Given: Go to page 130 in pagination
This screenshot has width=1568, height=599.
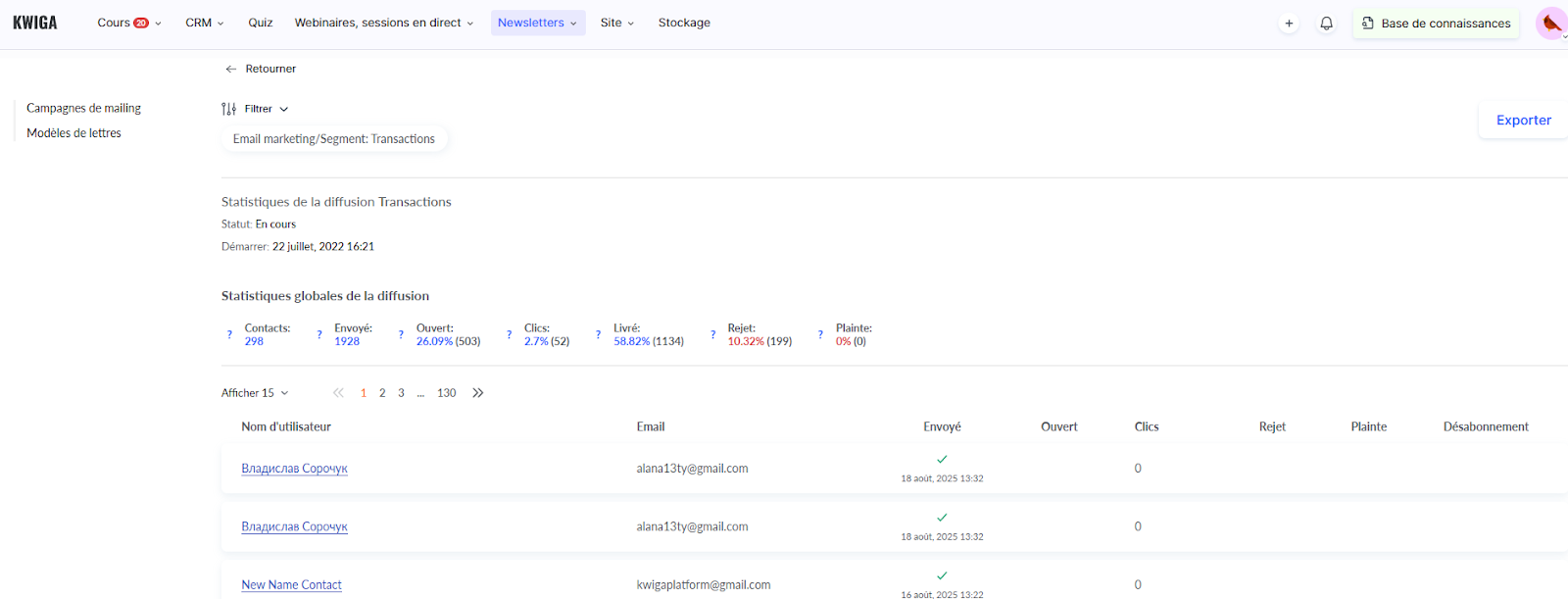Looking at the screenshot, I should coord(446,393).
